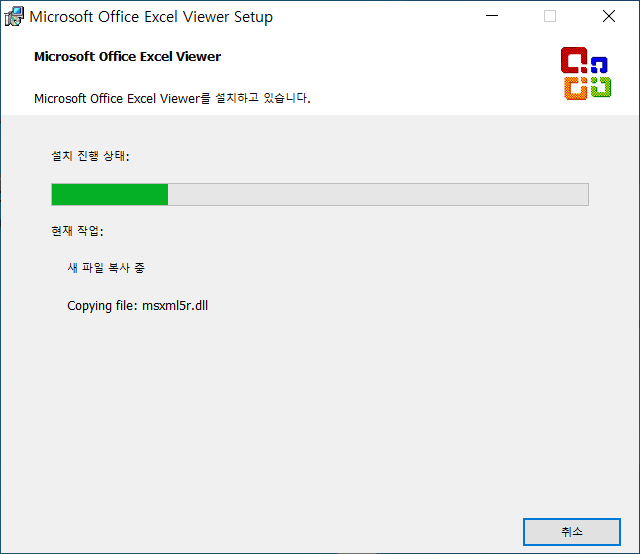640x554 pixels.
Task: Close the Excel Viewer Setup window
Action: coord(609,16)
